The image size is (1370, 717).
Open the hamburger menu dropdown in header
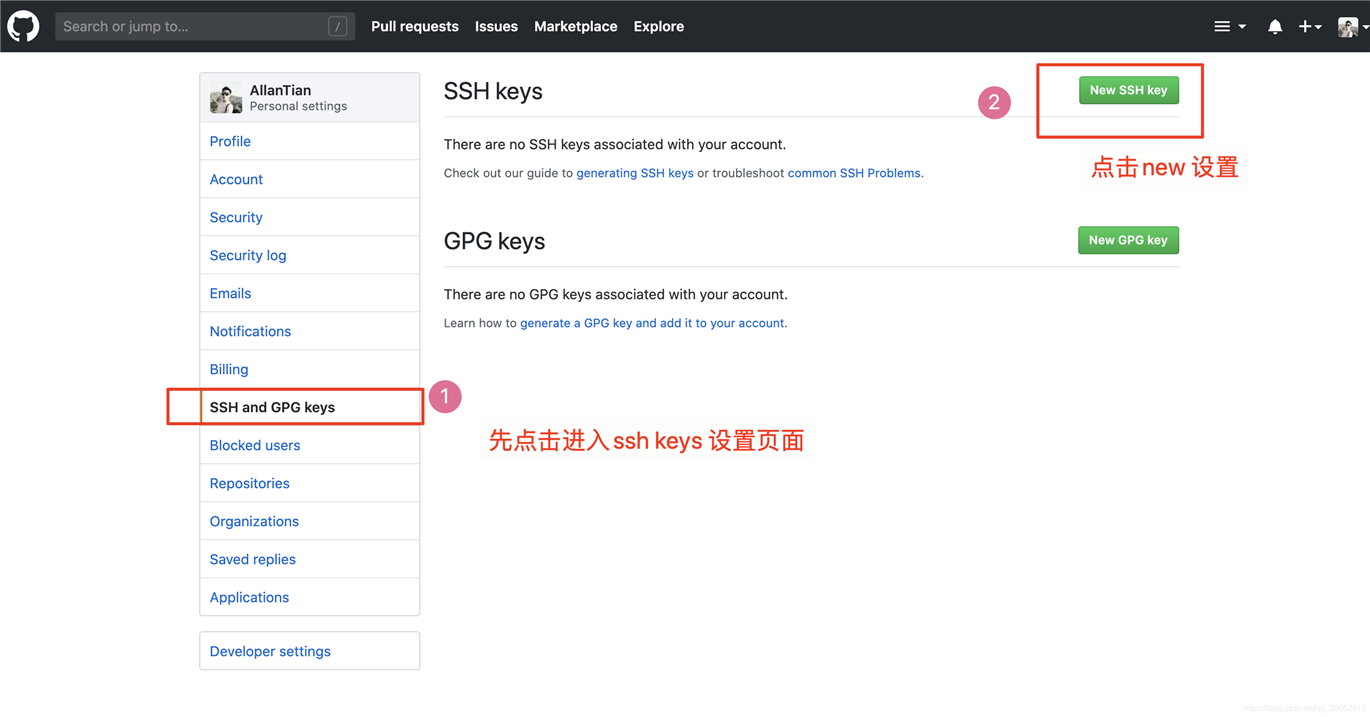click(x=1230, y=27)
